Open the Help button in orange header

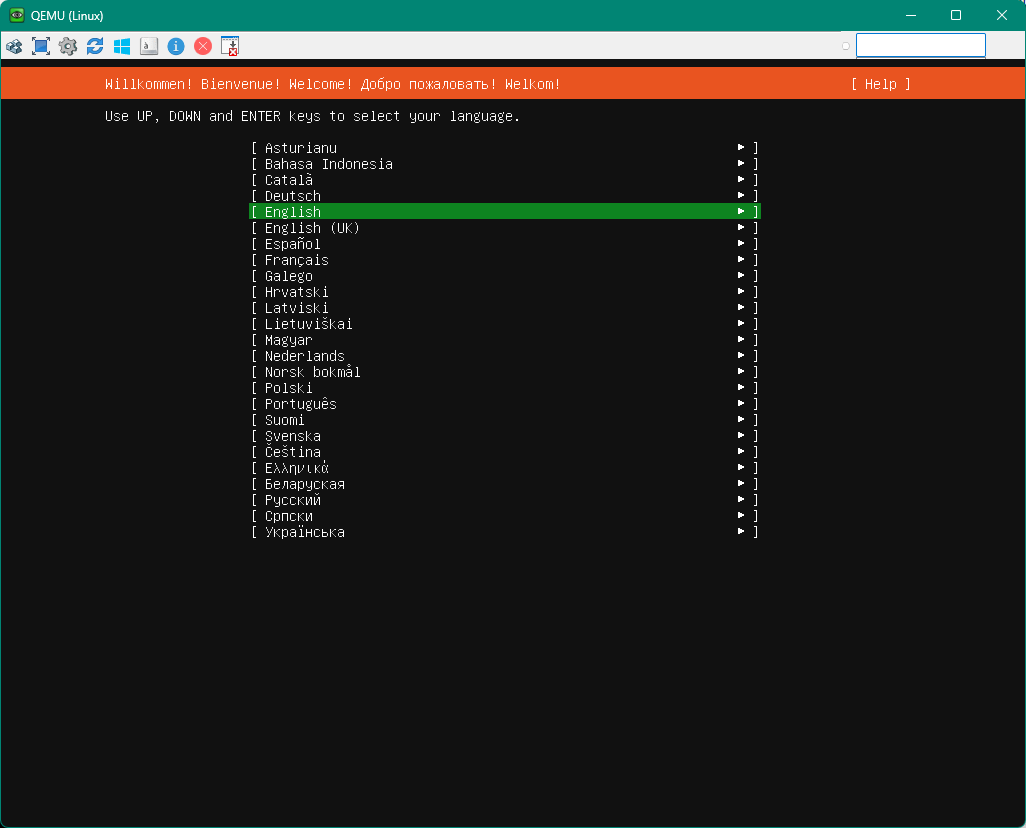pyautogui.click(x=881, y=84)
